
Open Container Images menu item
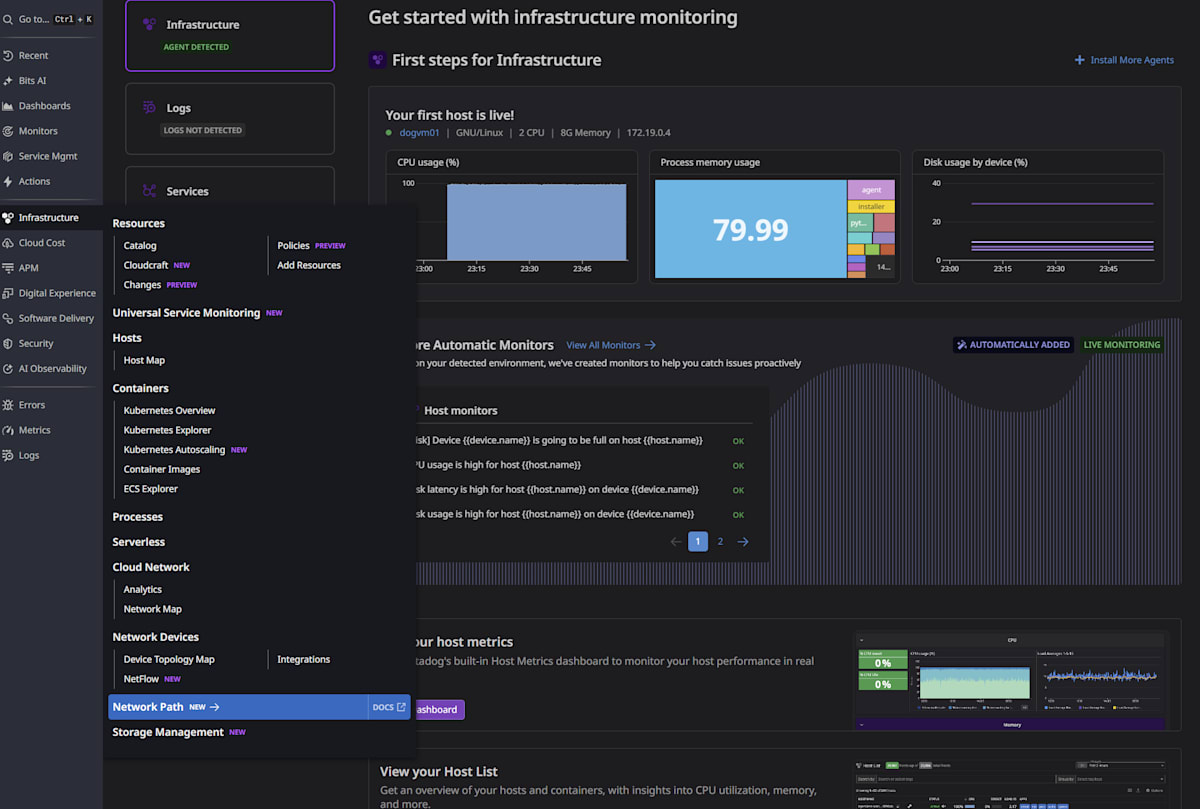pos(162,469)
